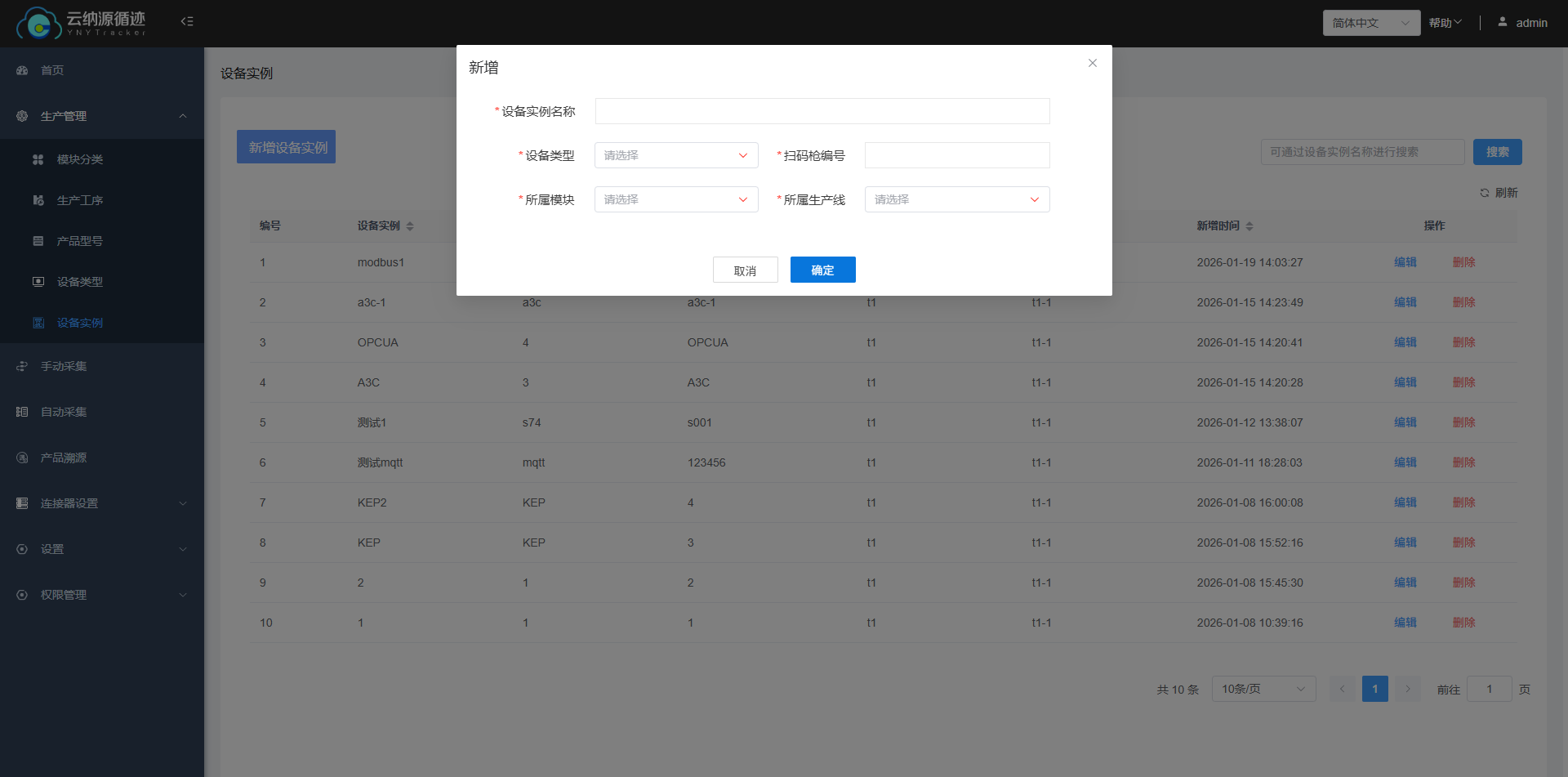
Task: Click the 刷新 refresh icon
Action: point(1484,193)
